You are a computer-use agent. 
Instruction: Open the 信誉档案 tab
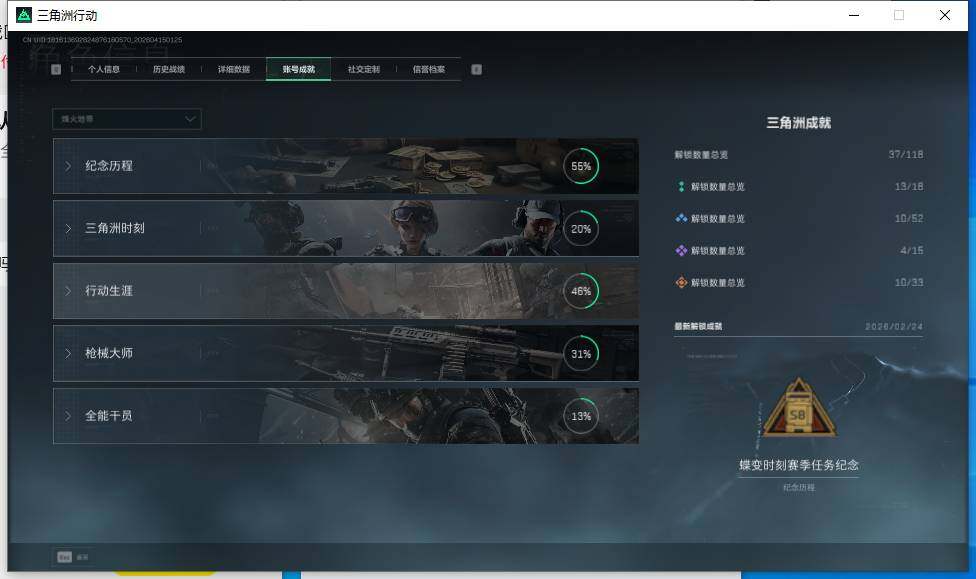pos(429,69)
